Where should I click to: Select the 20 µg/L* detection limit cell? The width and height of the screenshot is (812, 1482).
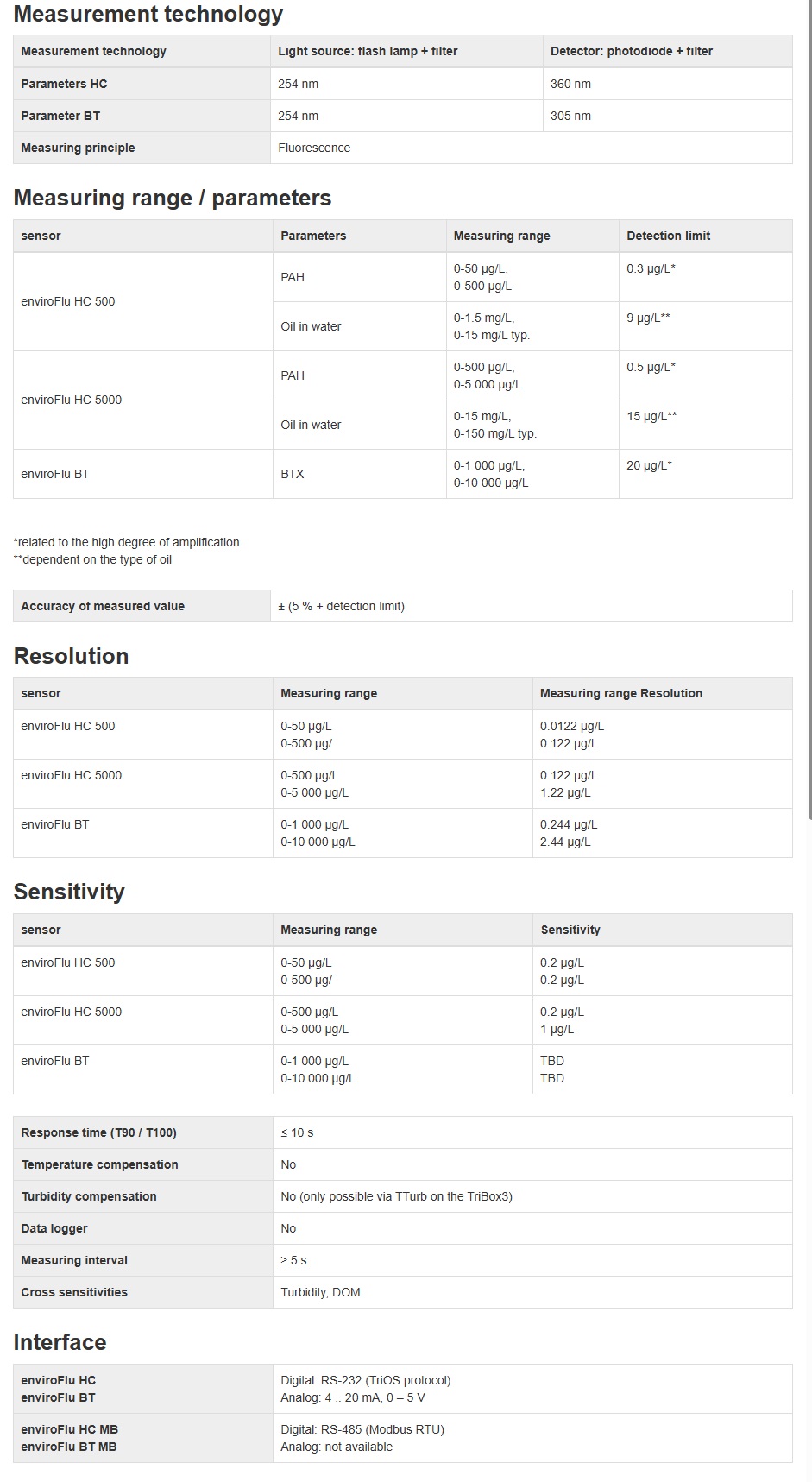click(x=649, y=465)
